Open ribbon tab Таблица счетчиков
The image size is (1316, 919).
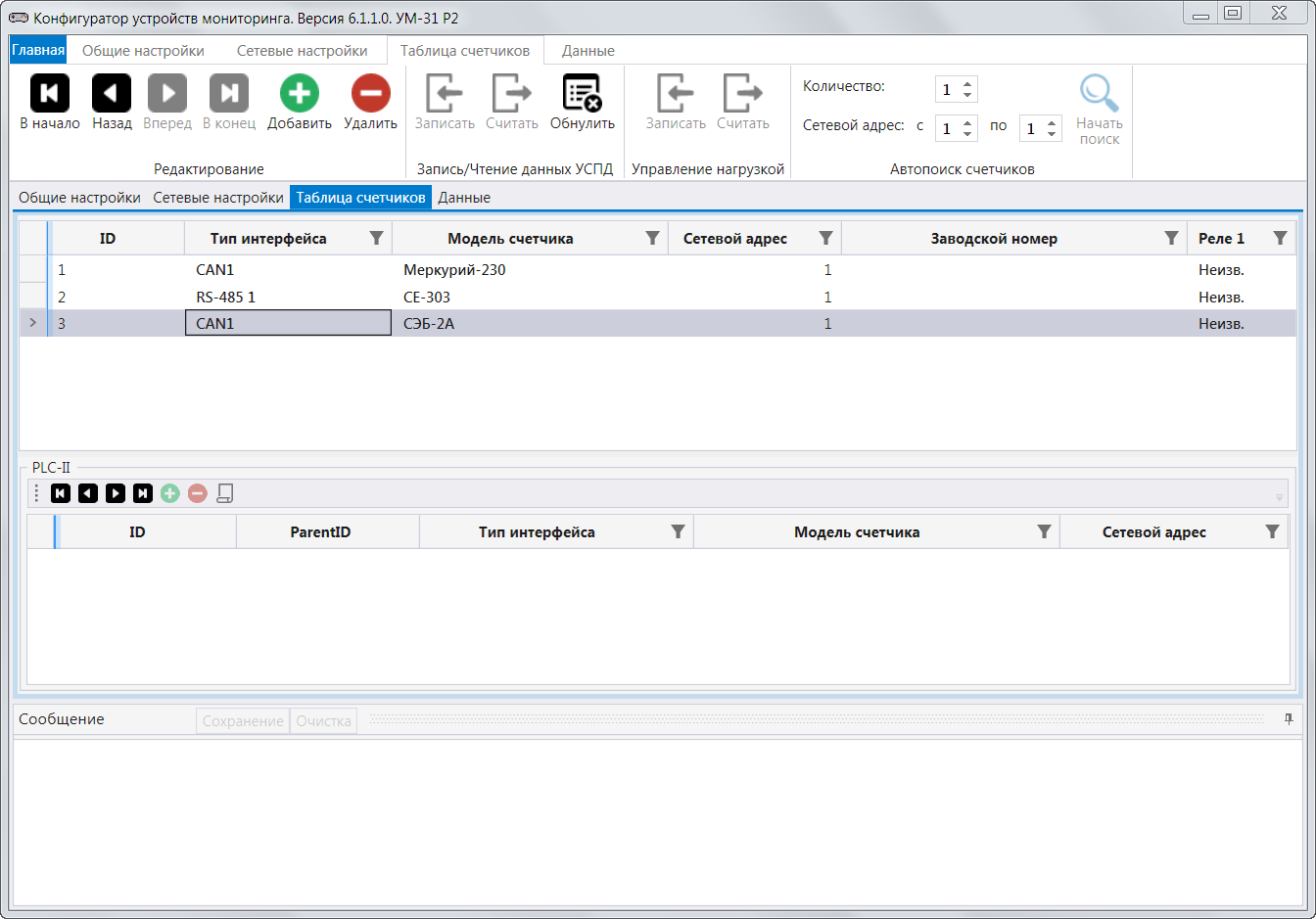465,51
